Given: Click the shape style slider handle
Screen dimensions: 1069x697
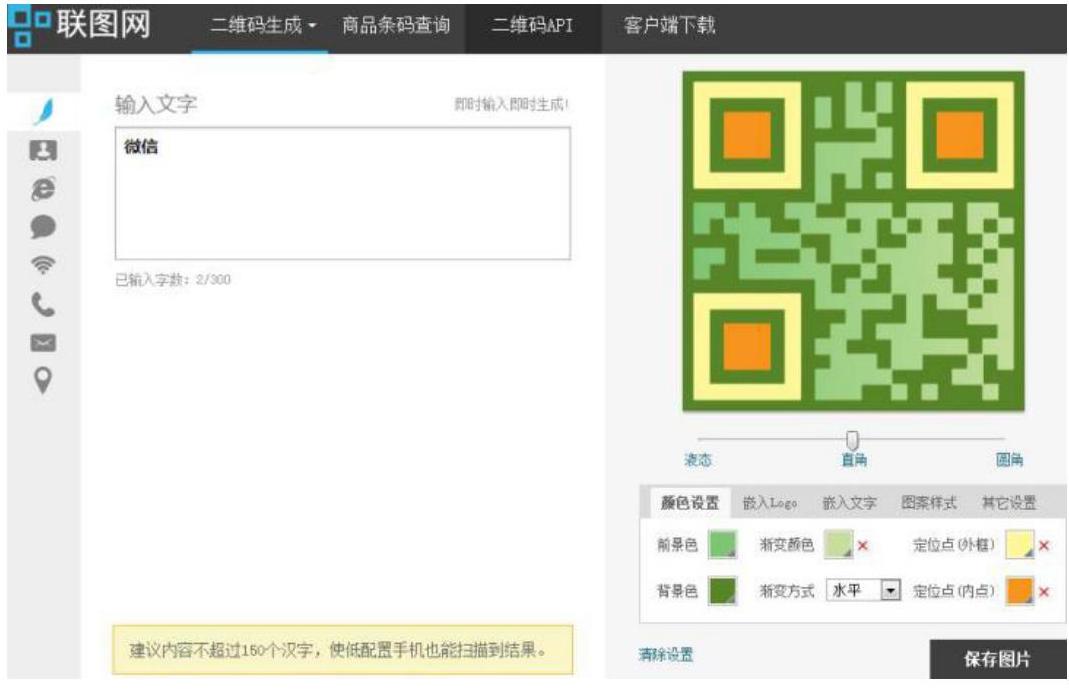Looking at the screenshot, I should click(x=852, y=440).
